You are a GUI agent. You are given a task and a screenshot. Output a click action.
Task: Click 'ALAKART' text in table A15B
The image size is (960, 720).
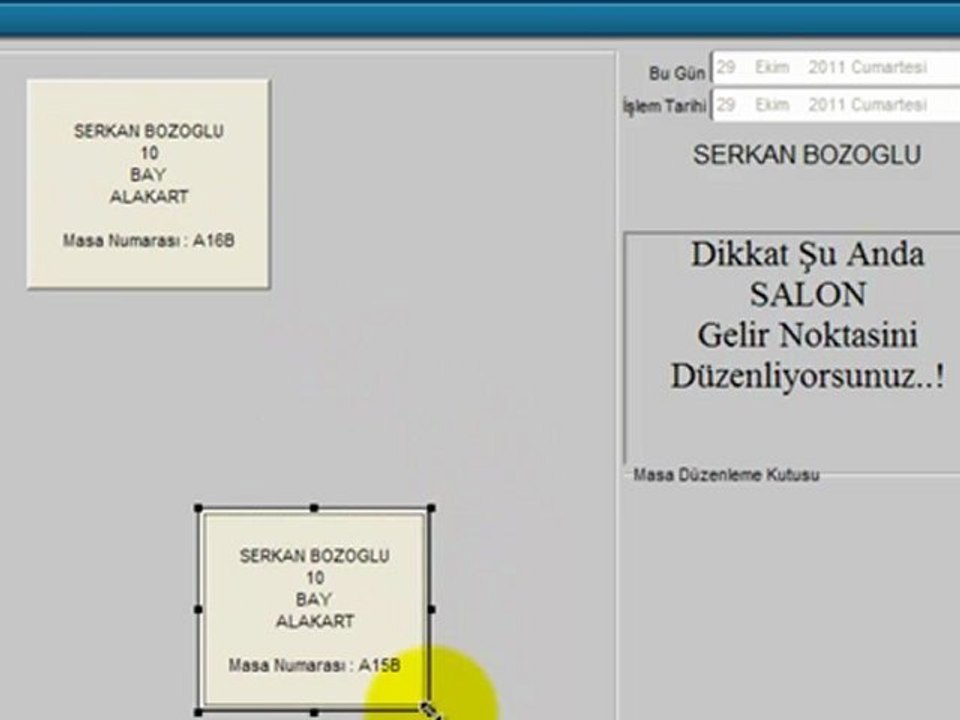(315, 621)
